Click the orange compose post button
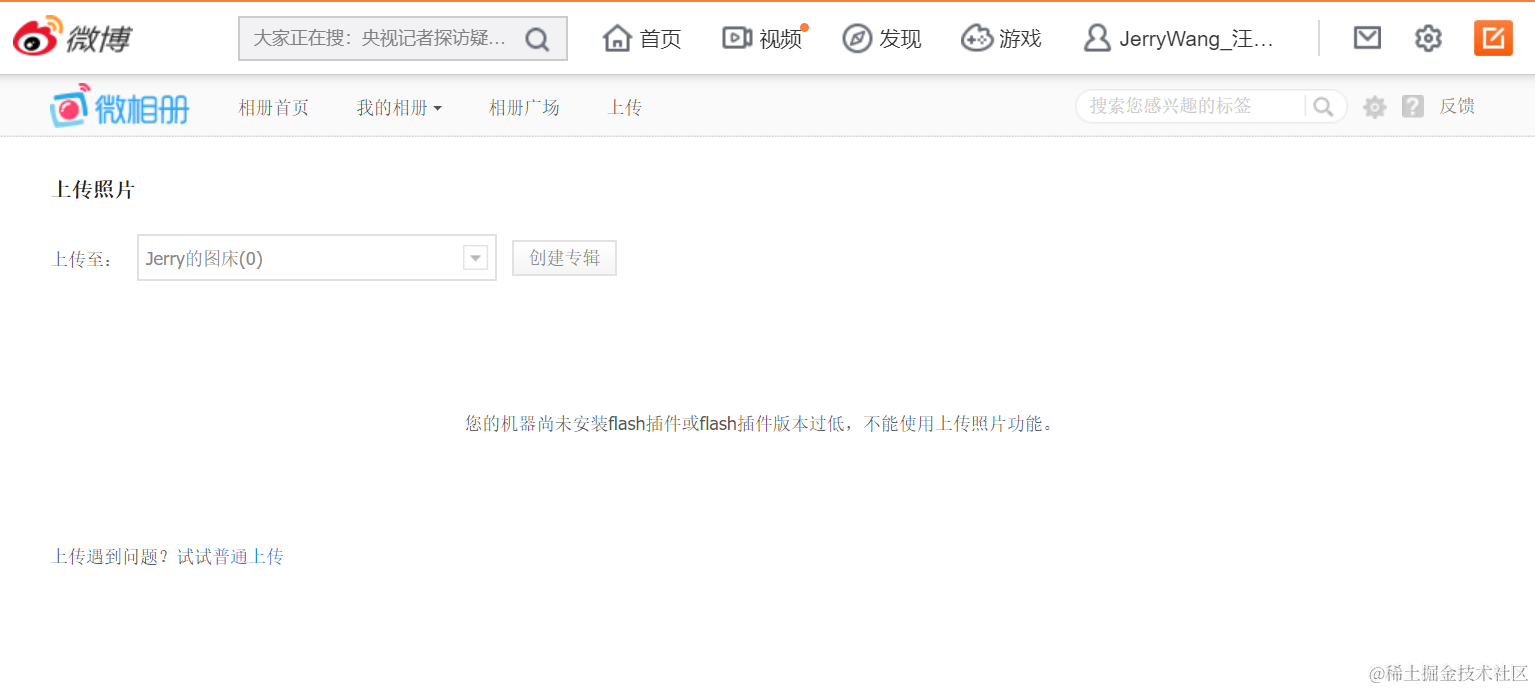The width and height of the screenshot is (1535, 690). [1493, 38]
